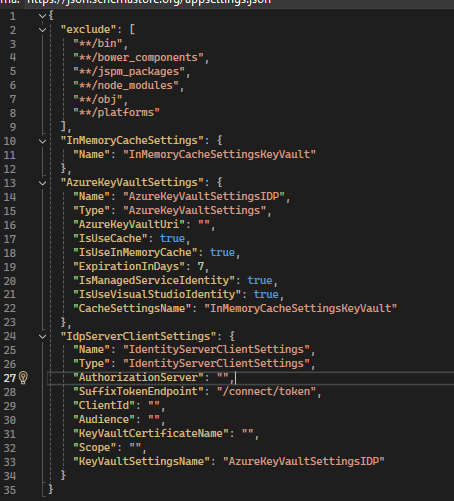Collapse the "exclude" array fold arrow
Viewport: 454px width, 501px height.
(x=42, y=30)
